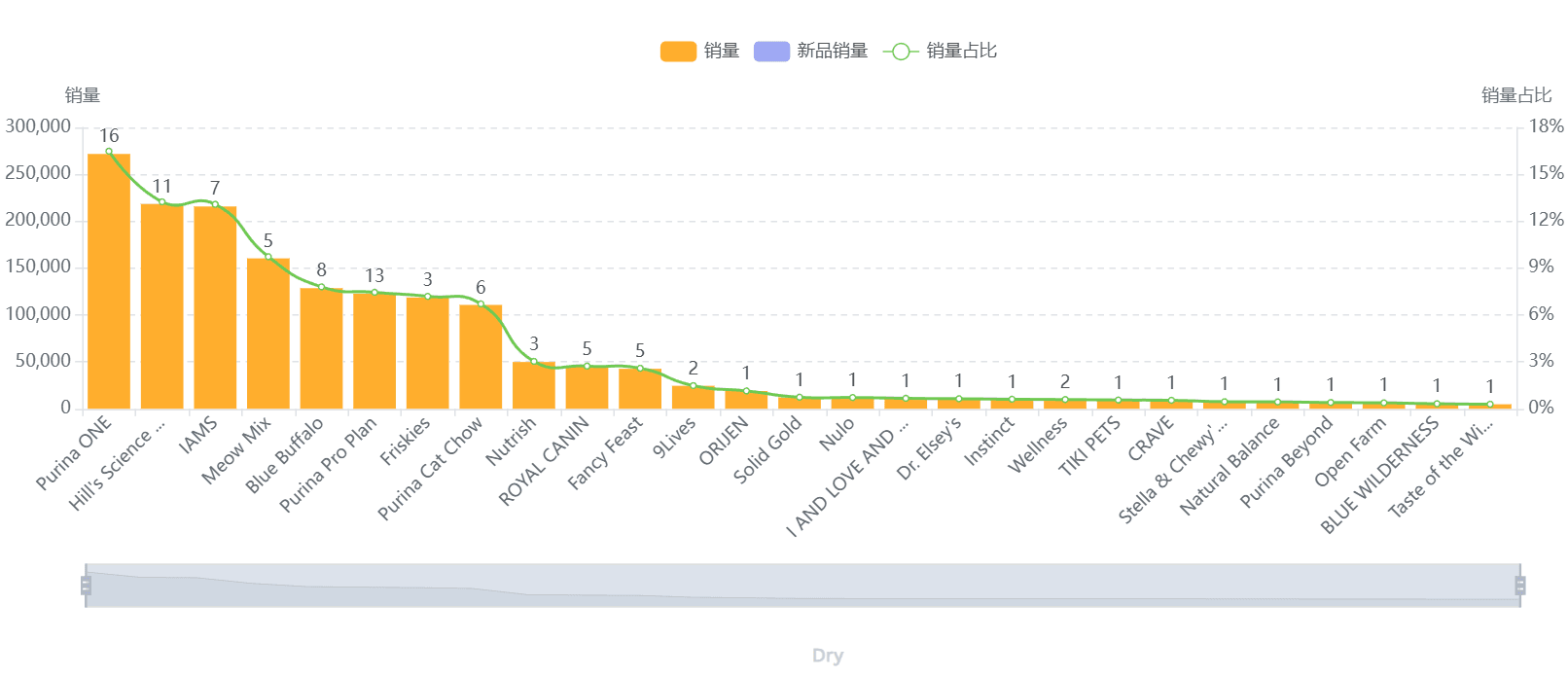Viewport: 1568px width, 677px height.
Task: Click the ROYAL CANIN axis label
Action: point(545,461)
